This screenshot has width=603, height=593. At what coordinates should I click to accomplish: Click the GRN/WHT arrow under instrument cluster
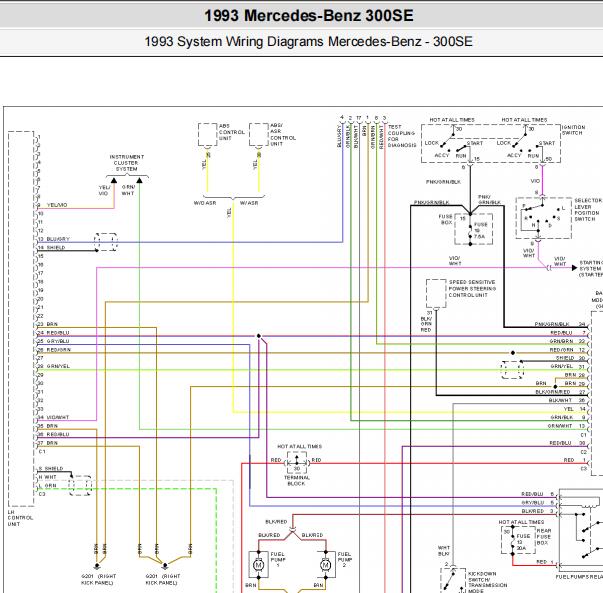pos(139,180)
